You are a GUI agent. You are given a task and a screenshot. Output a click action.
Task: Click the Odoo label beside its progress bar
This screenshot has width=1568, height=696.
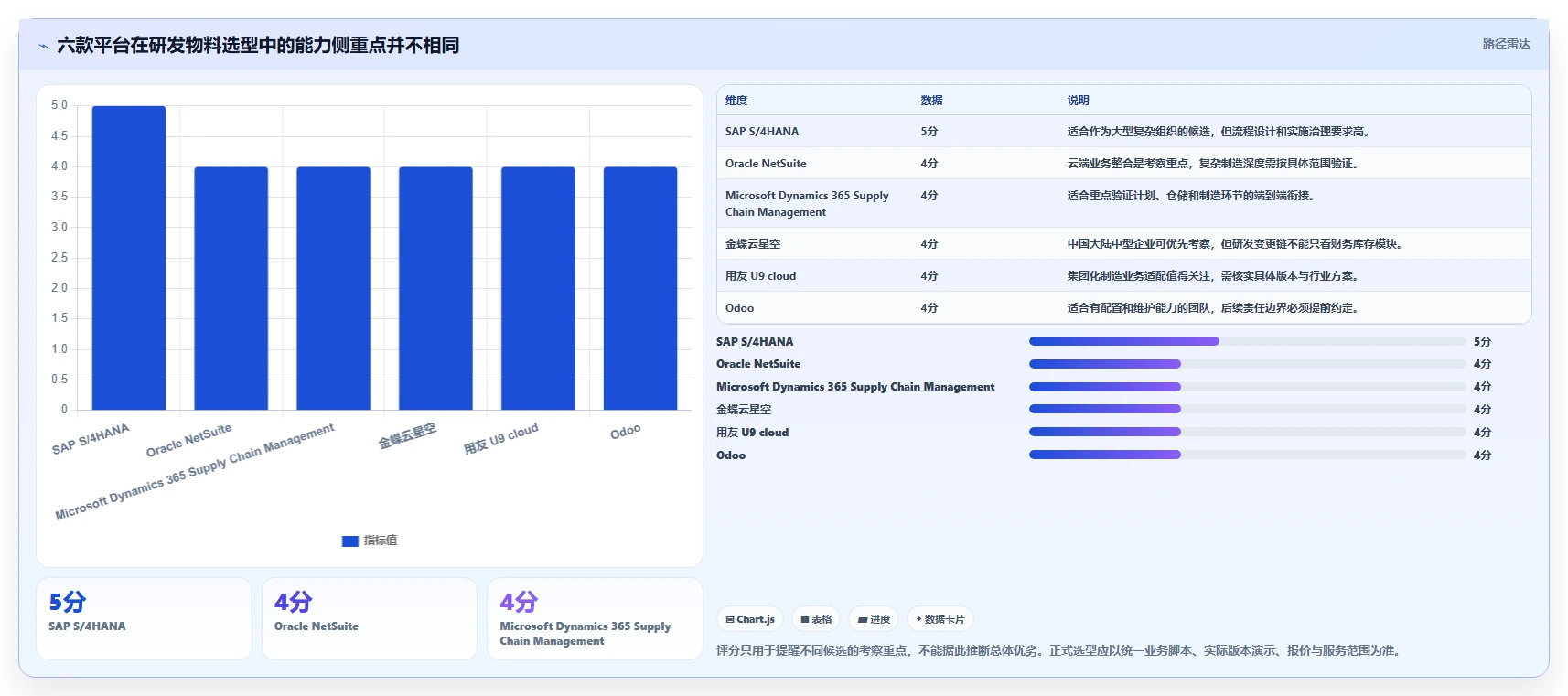[731, 455]
